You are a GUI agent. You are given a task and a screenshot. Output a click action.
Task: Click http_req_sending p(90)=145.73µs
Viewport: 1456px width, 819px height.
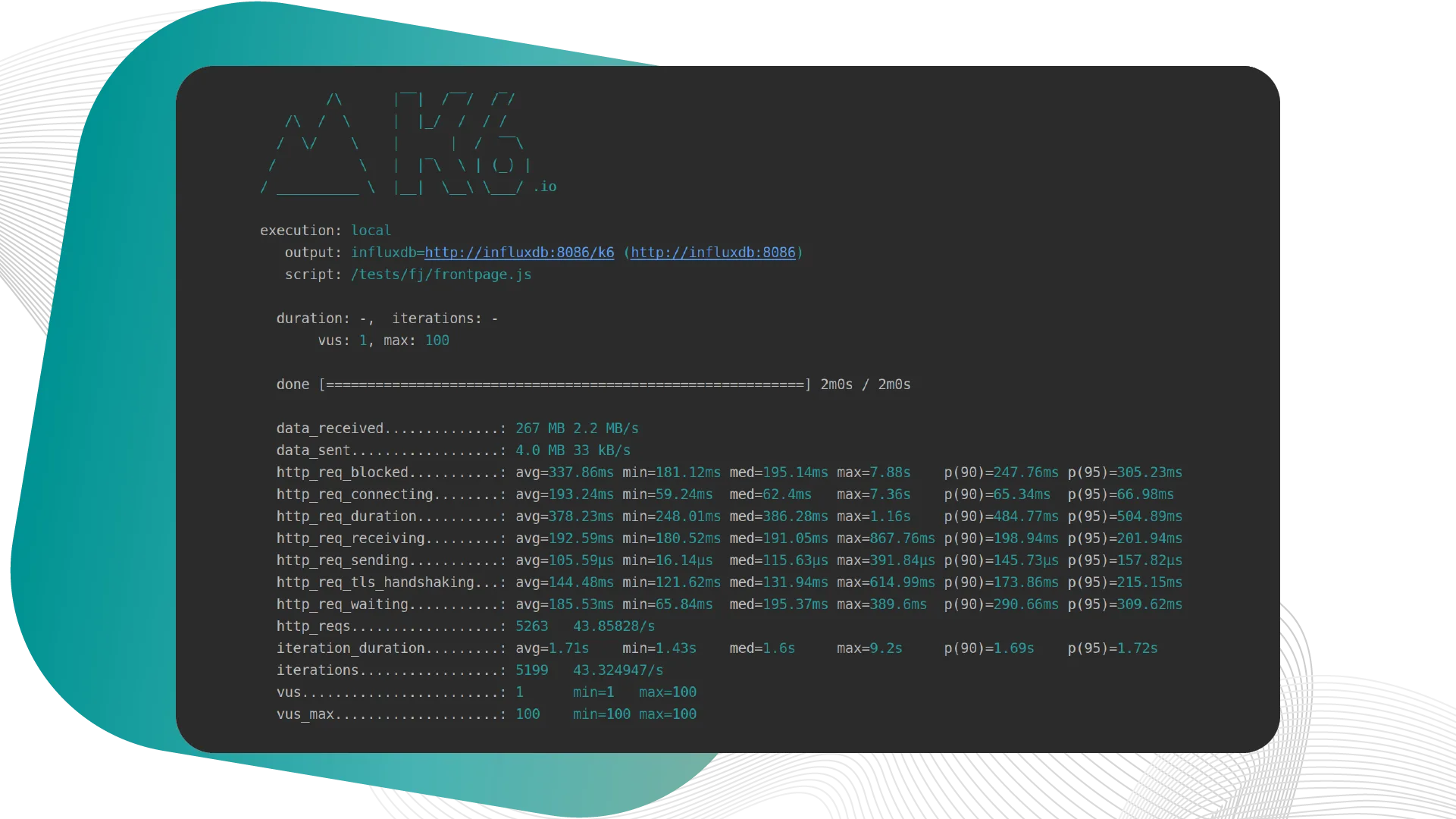point(1001,560)
